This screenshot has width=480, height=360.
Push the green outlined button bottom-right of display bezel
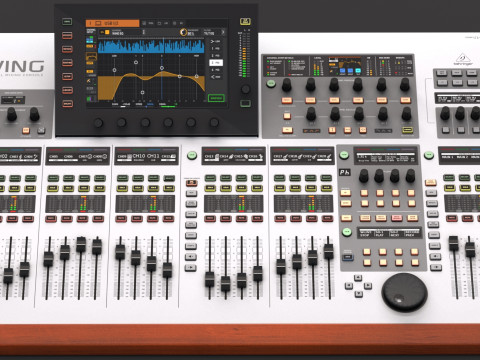coord(245,103)
